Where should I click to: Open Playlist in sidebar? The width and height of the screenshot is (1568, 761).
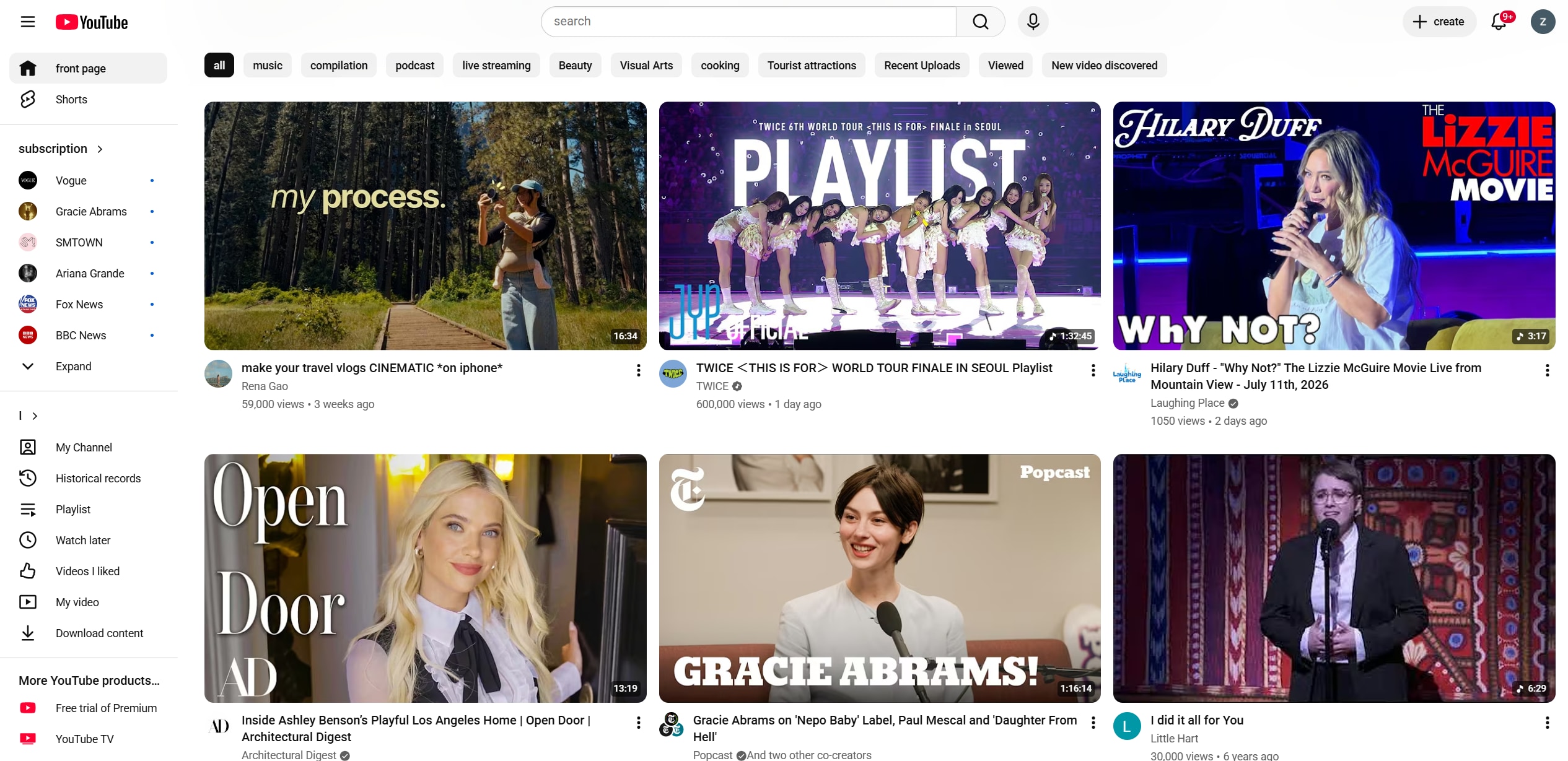88,509
